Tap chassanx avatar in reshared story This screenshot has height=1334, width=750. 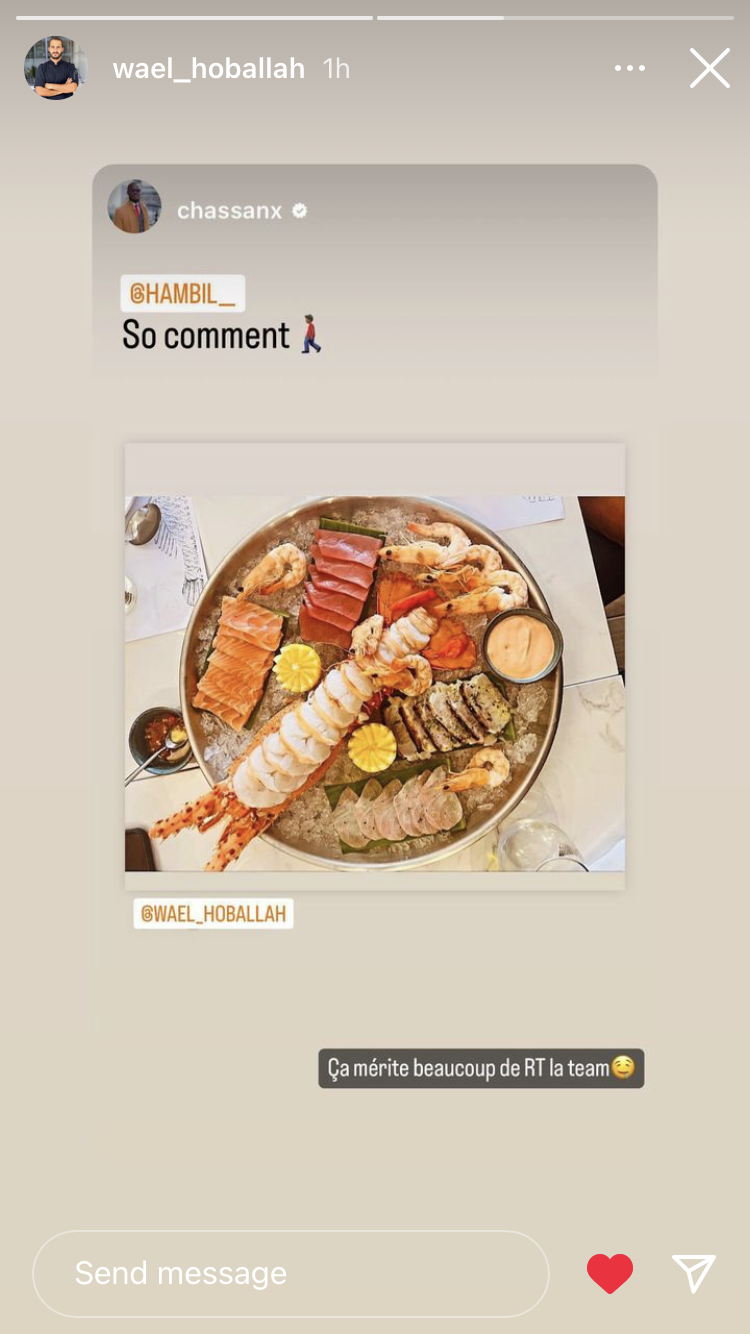point(135,207)
